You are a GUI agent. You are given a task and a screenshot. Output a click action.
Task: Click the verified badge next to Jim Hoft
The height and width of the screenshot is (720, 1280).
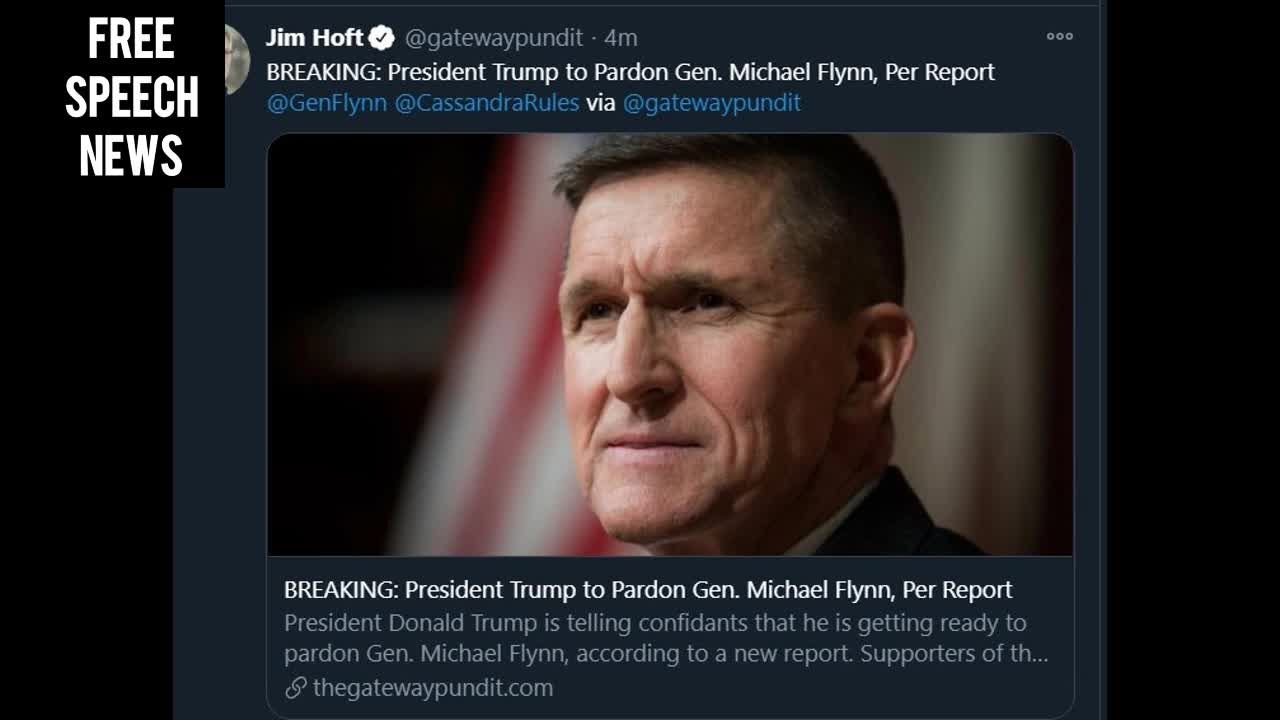coord(382,38)
